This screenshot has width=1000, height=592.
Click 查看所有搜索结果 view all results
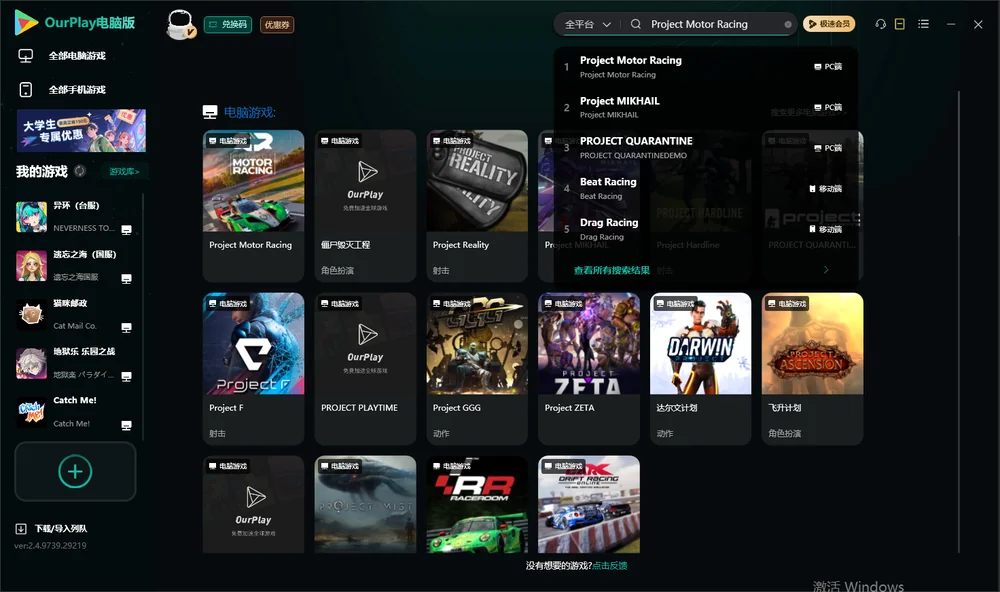coord(612,270)
